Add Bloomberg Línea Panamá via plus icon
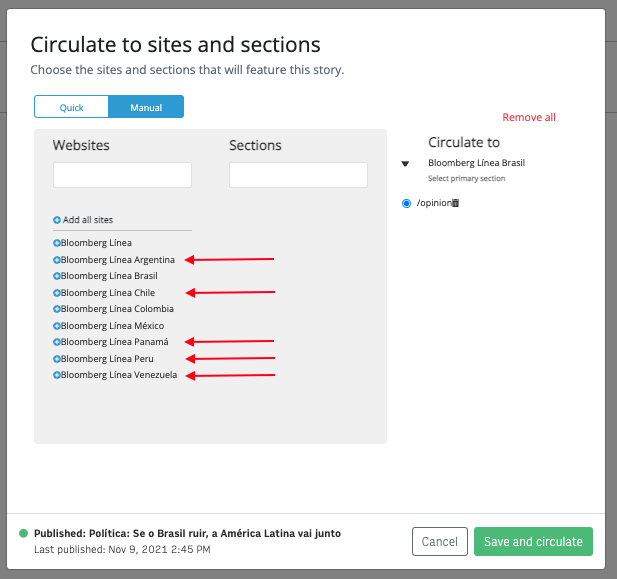This screenshot has width=617, height=579. (x=57, y=342)
